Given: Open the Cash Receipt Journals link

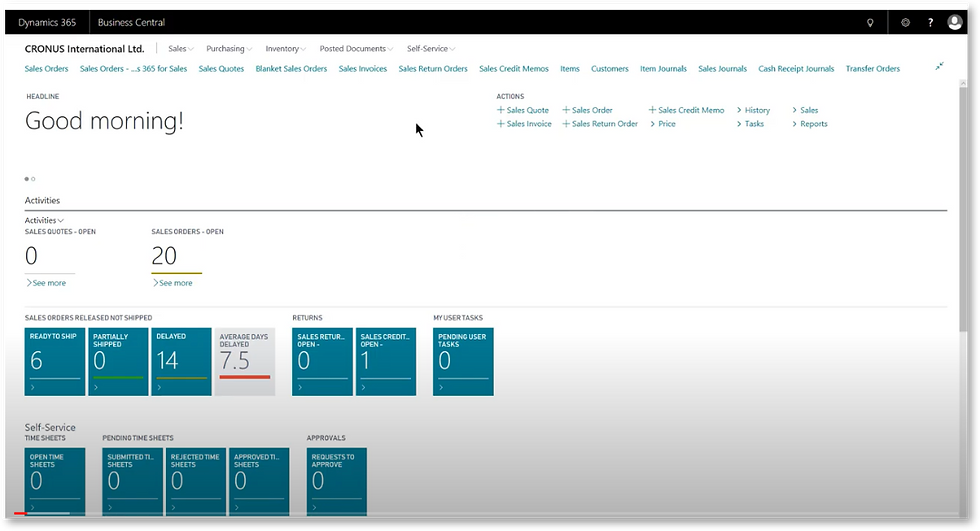Looking at the screenshot, I should click(x=796, y=69).
